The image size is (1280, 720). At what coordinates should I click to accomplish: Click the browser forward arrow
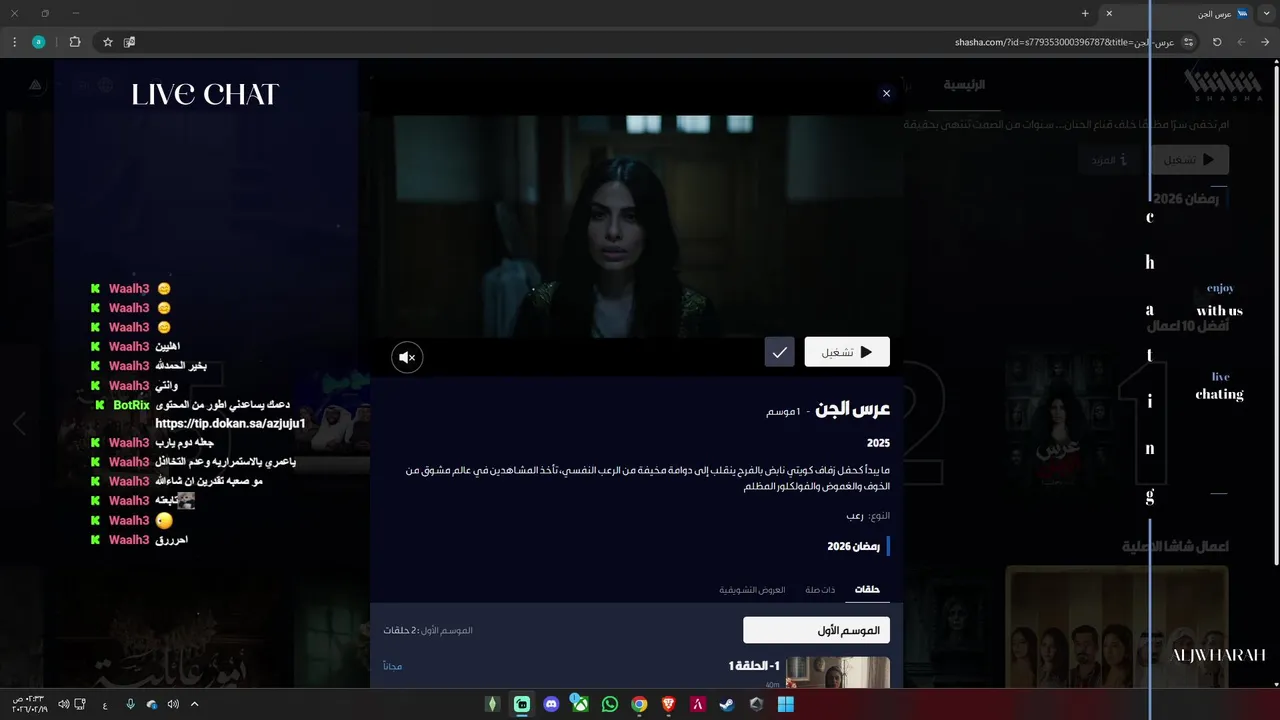(x=1241, y=42)
